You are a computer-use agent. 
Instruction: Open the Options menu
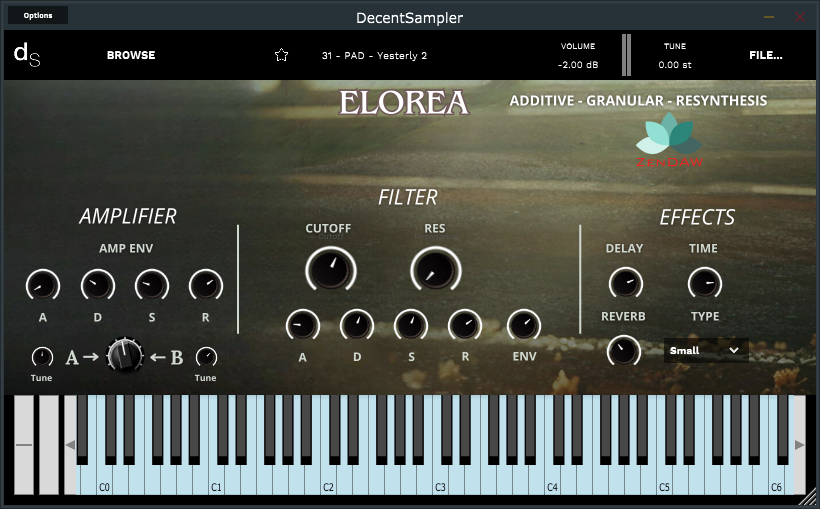pyautogui.click(x=38, y=15)
